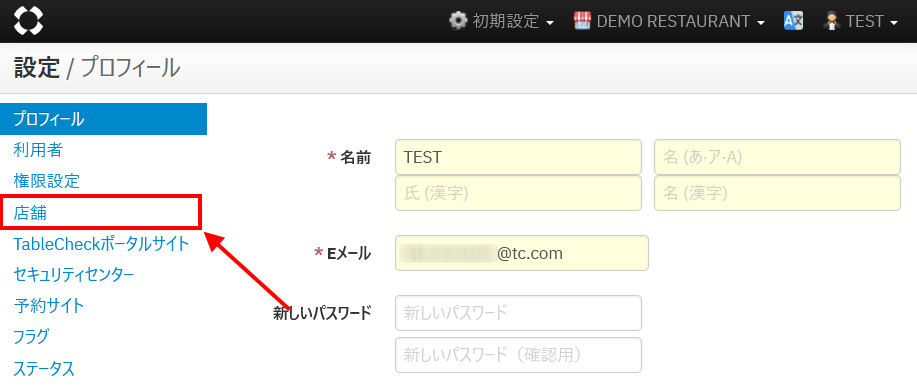Screen dimensions: 917x386
Task: Click the TableCheck logo icon
Action: pyautogui.click(x=28, y=20)
